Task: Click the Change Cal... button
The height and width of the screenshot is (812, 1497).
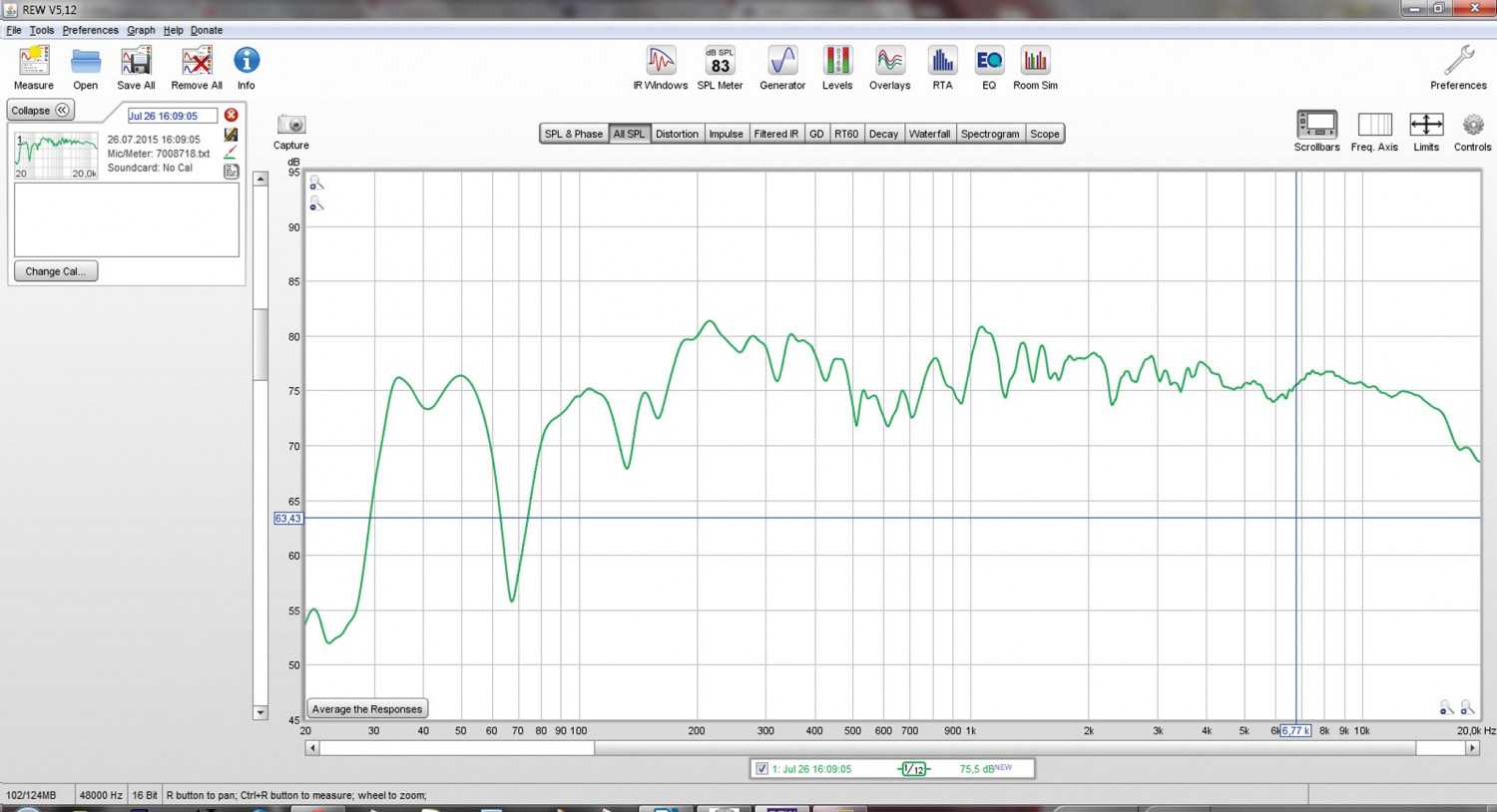Action: click(56, 271)
